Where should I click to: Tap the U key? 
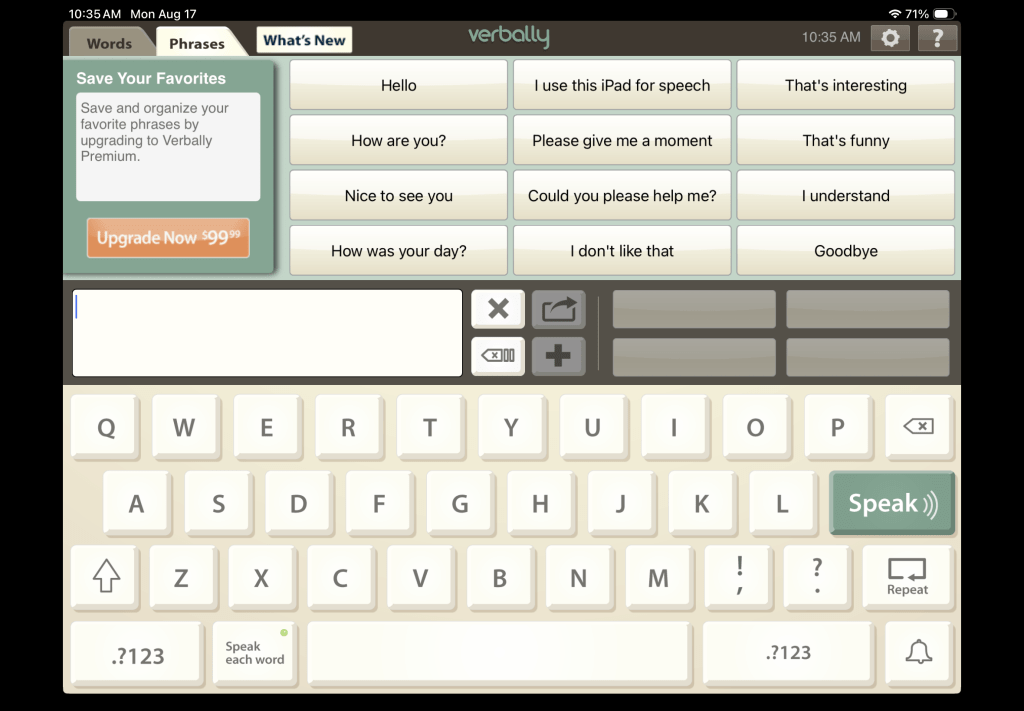(x=592, y=426)
